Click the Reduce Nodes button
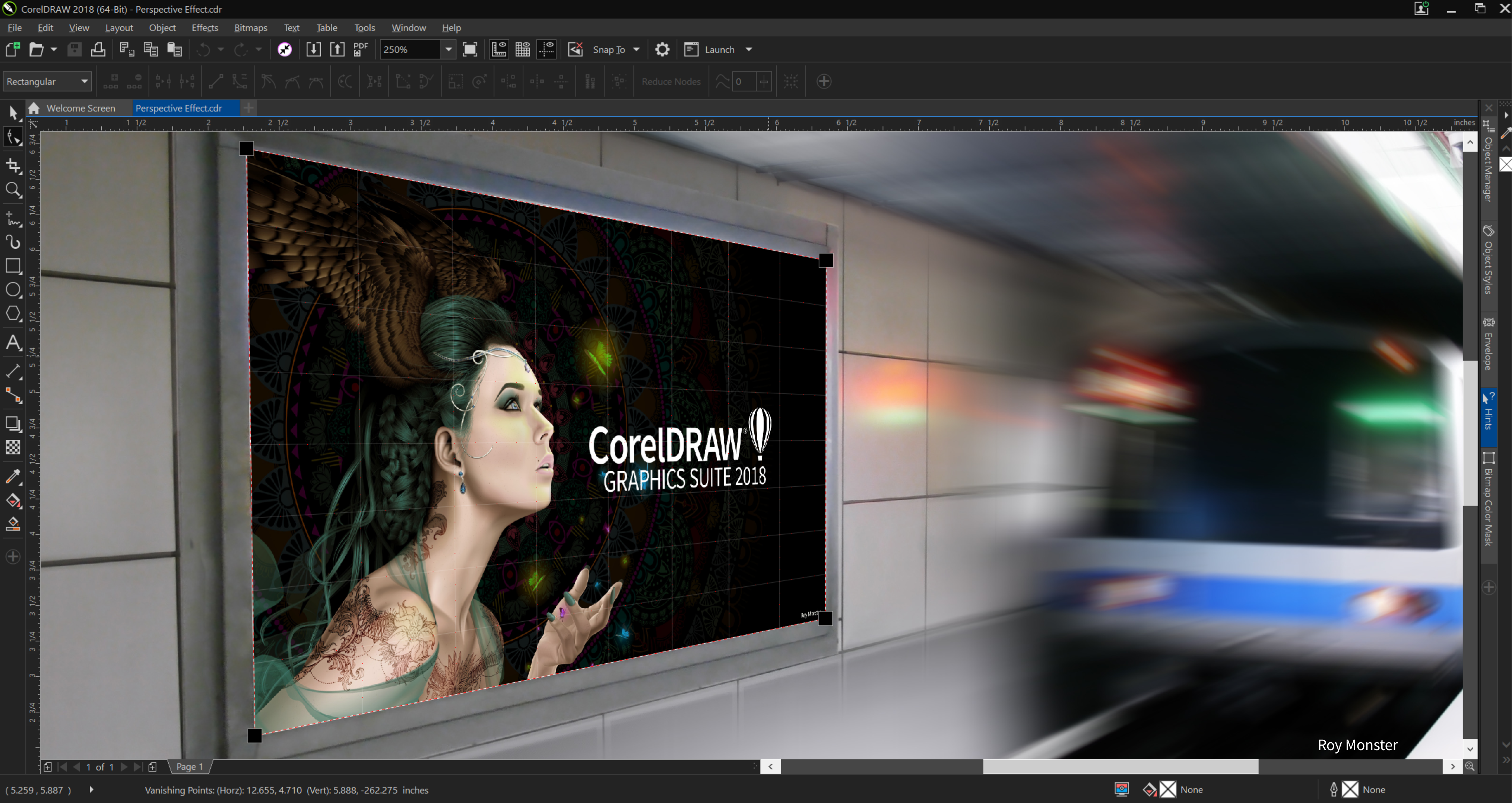1512x803 pixels. tap(671, 81)
